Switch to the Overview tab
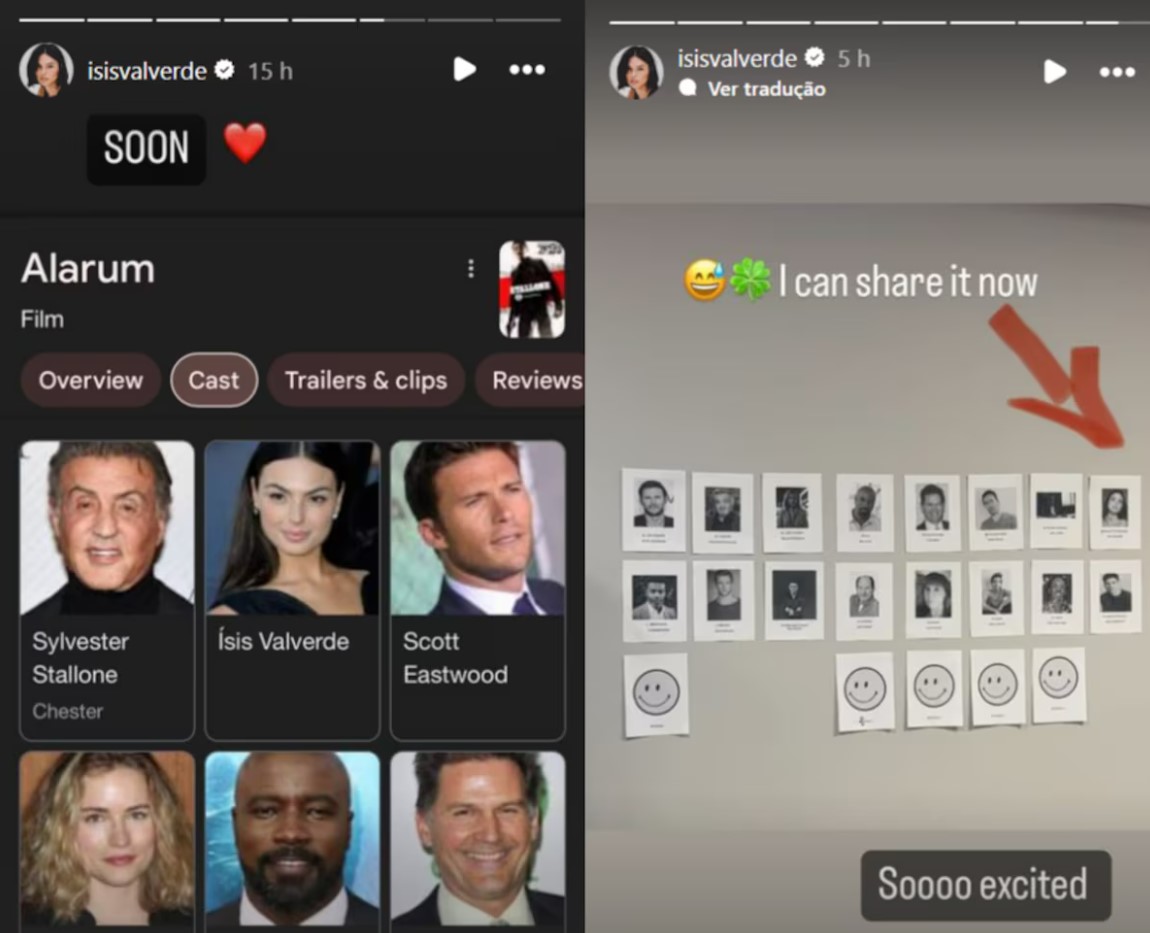Viewport: 1150px width, 933px height. point(90,380)
